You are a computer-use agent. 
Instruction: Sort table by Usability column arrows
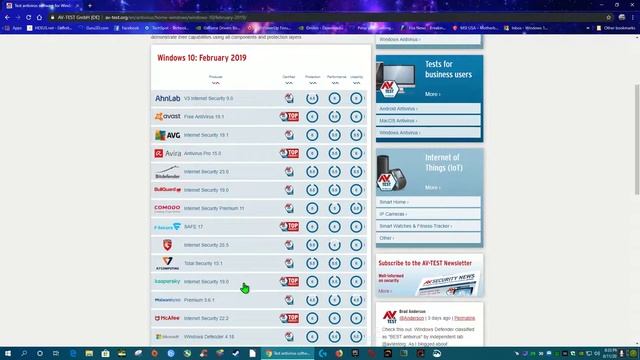357,83
